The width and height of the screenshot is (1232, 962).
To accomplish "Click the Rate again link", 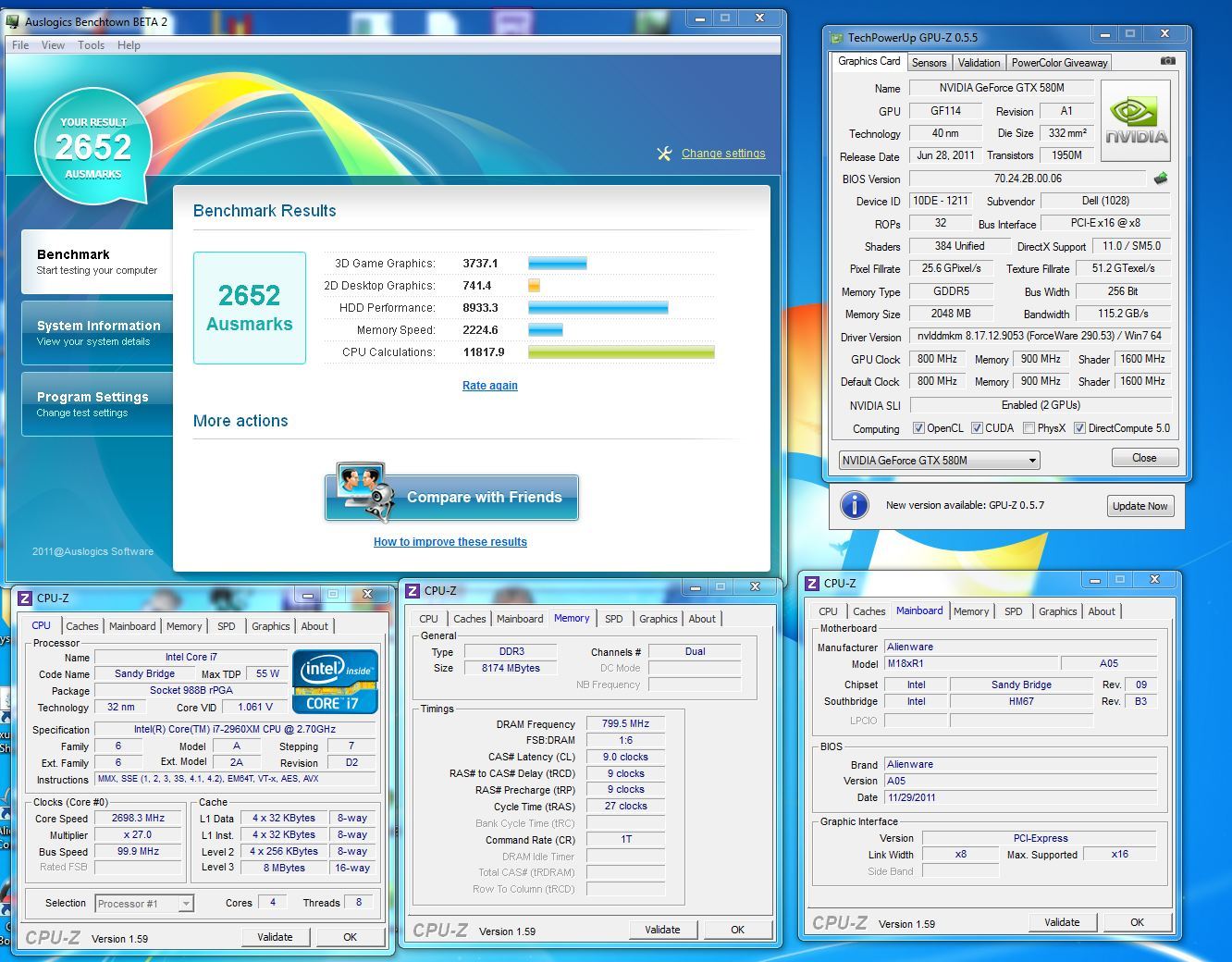I will pyautogui.click(x=490, y=386).
